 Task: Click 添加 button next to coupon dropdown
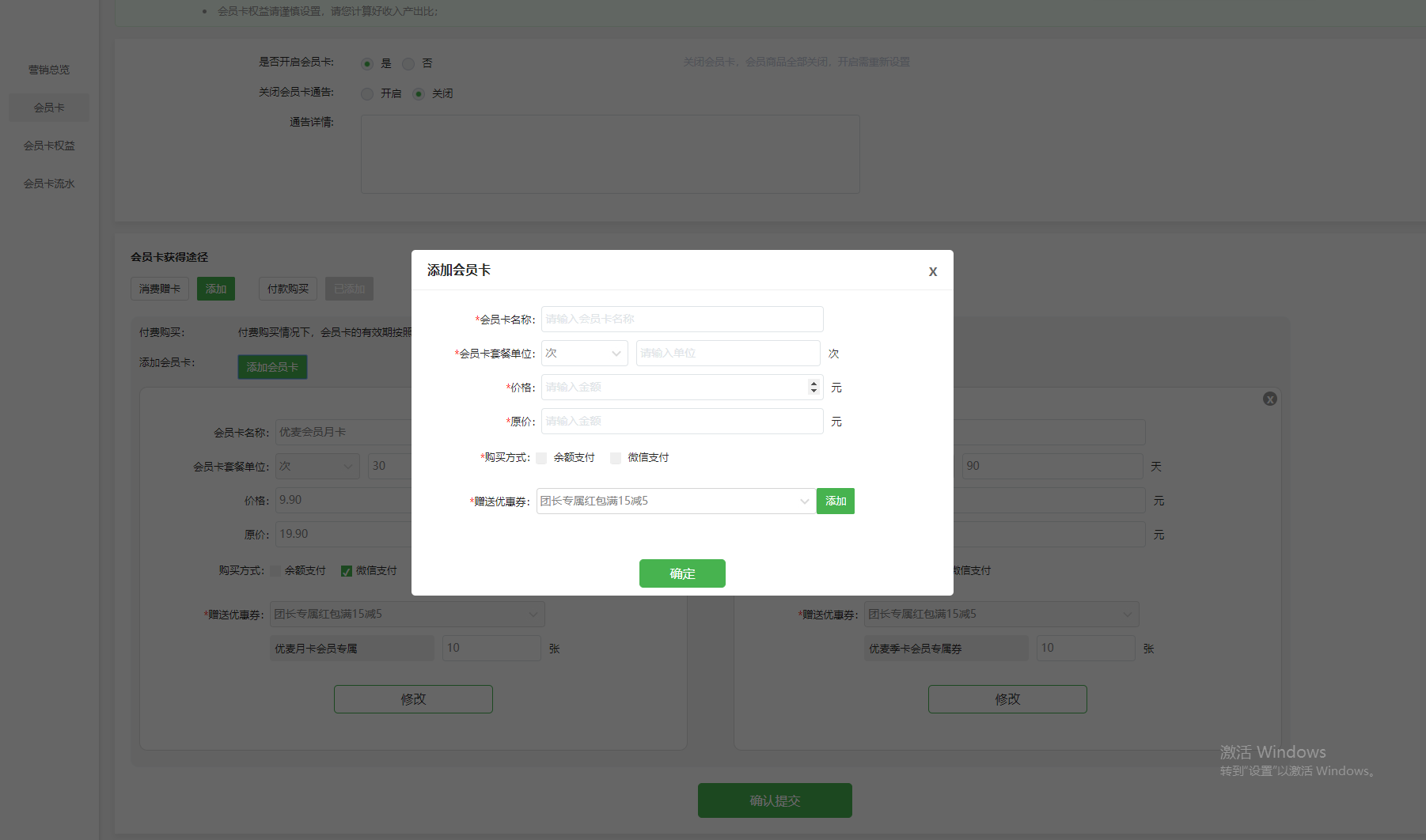click(836, 501)
